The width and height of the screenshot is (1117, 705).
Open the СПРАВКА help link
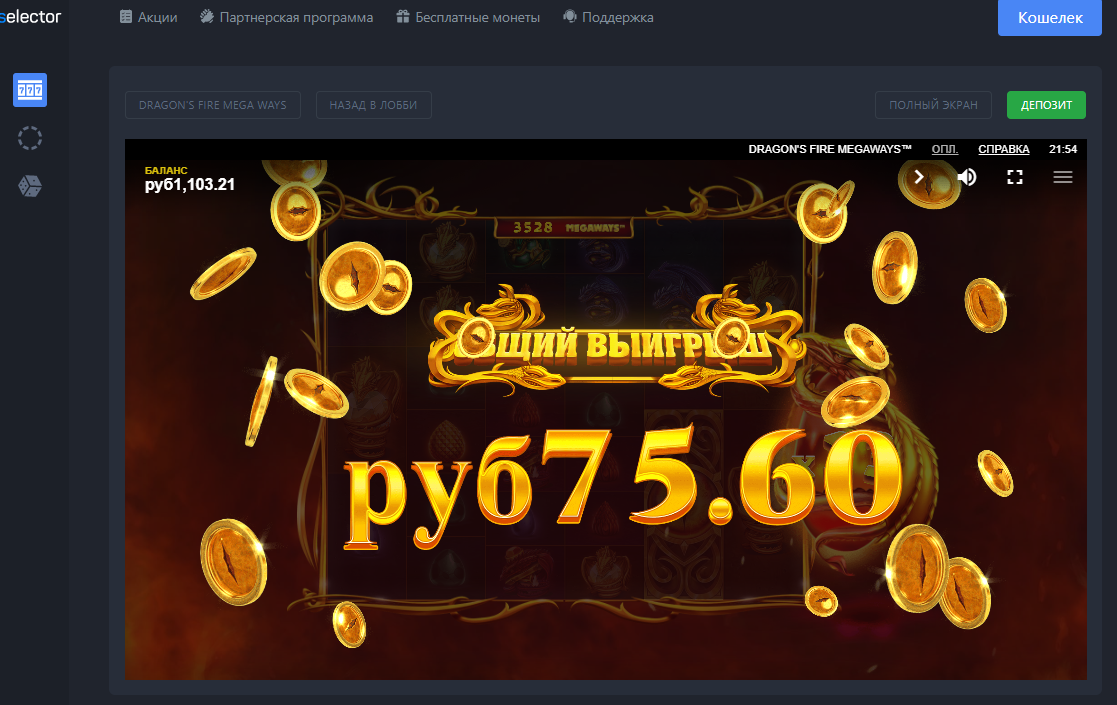point(1003,149)
